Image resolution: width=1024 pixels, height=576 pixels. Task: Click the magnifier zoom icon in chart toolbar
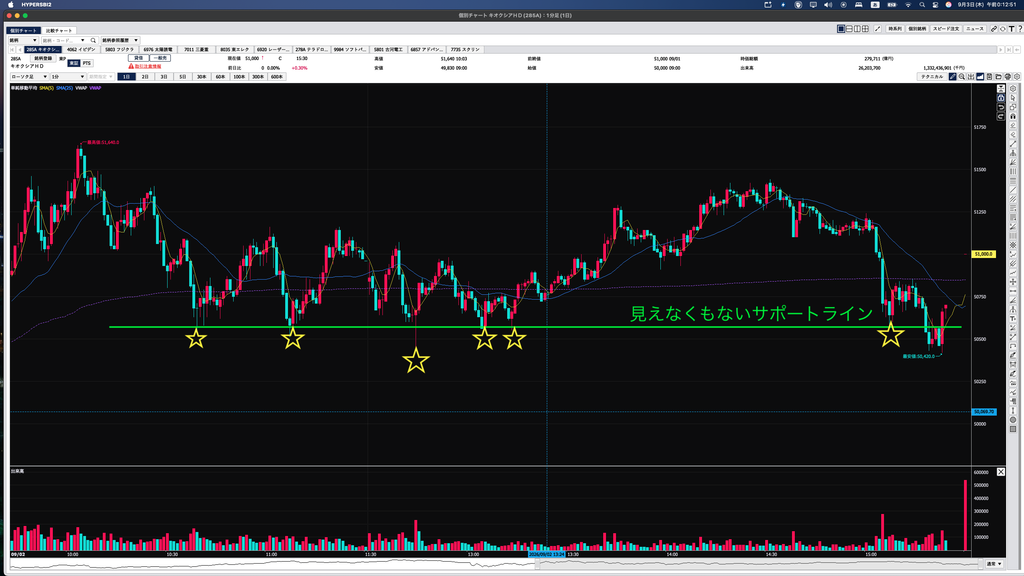click(x=961, y=76)
